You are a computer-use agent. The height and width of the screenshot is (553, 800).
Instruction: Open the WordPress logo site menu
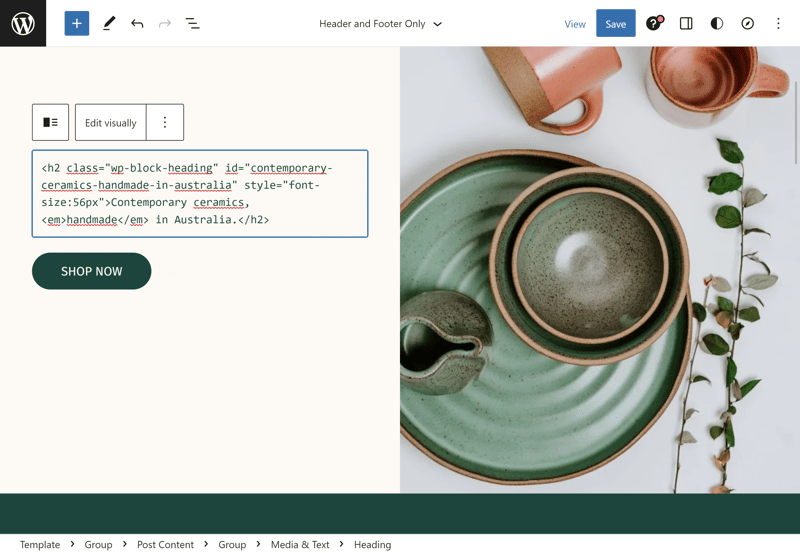coord(23,23)
